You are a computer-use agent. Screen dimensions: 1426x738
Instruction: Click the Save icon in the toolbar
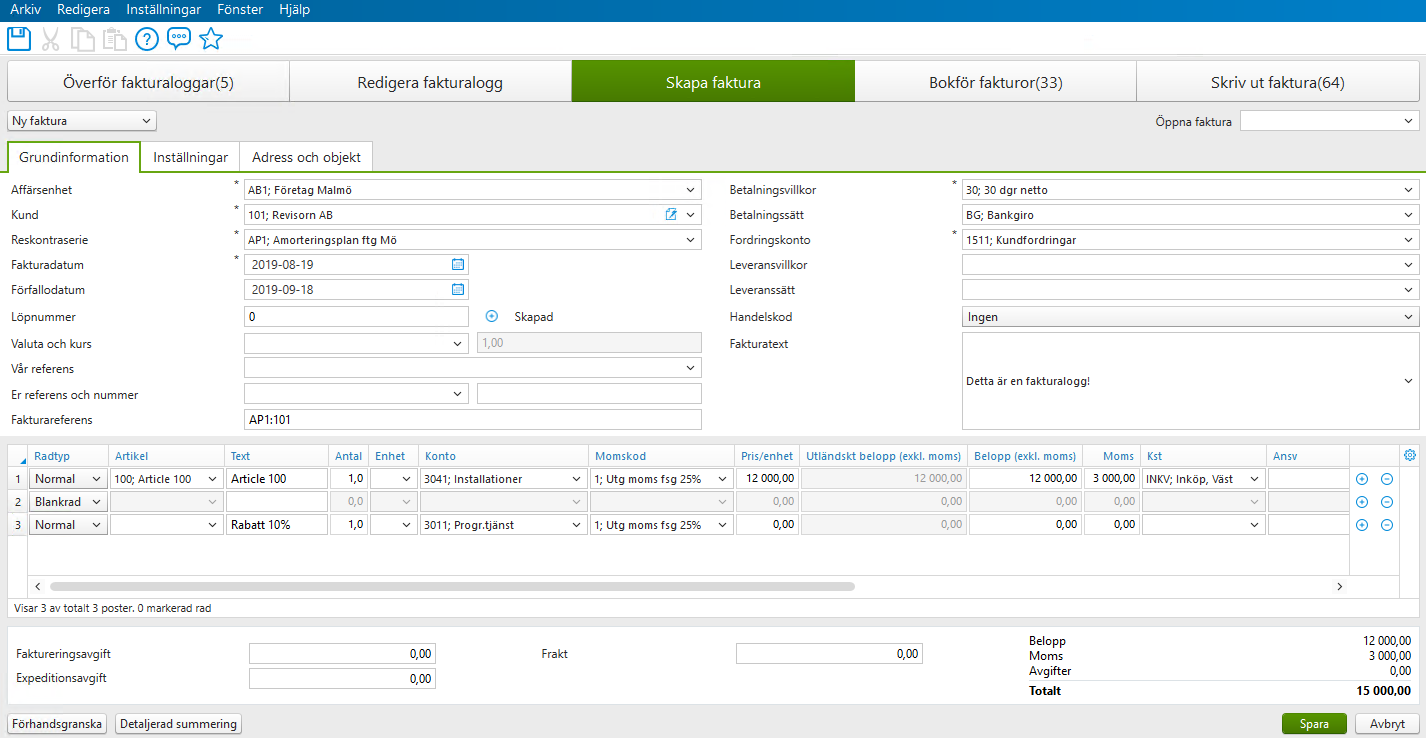coord(18,38)
